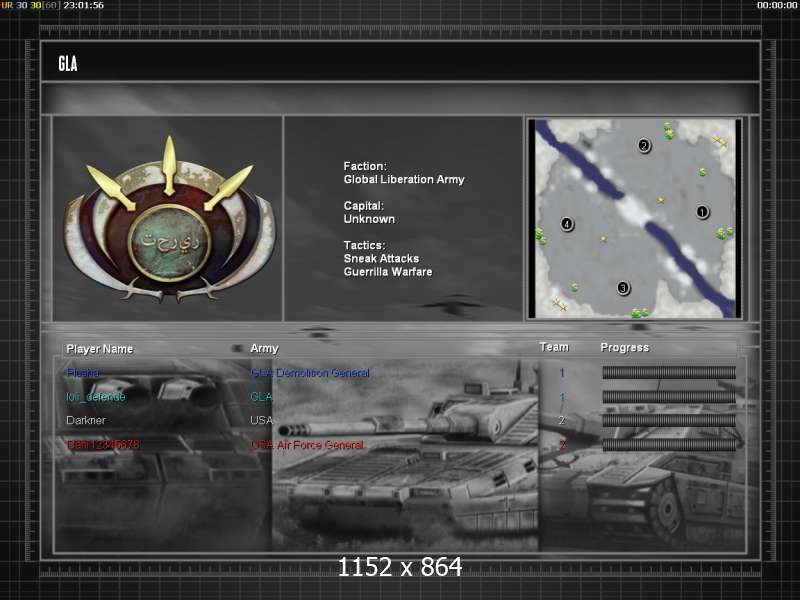Click the progress bar in the lol_defende row
This screenshot has height=600, width=800.
669,396
